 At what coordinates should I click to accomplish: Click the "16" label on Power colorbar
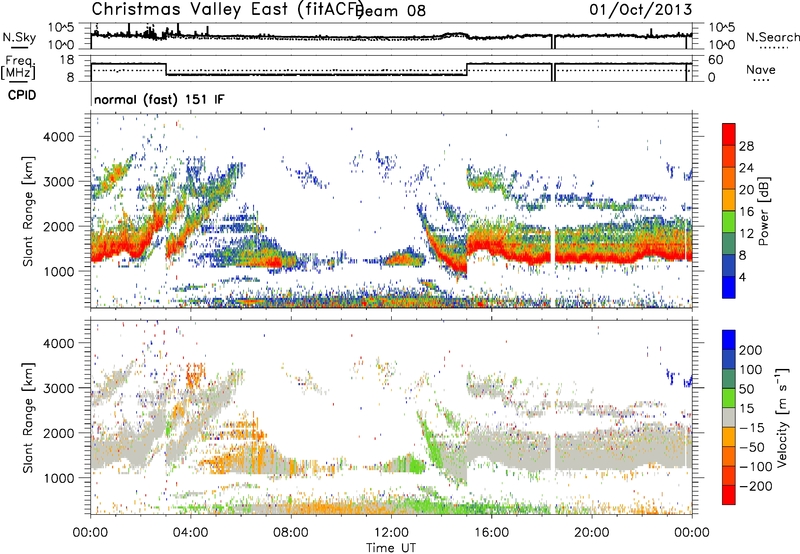(746, 212)
